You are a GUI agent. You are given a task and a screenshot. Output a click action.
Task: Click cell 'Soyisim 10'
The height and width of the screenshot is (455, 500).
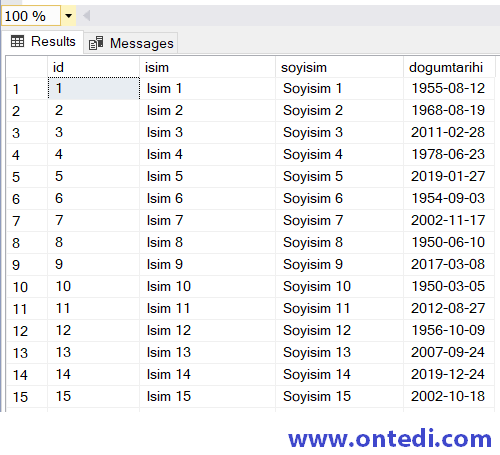[x=340, y=287]
